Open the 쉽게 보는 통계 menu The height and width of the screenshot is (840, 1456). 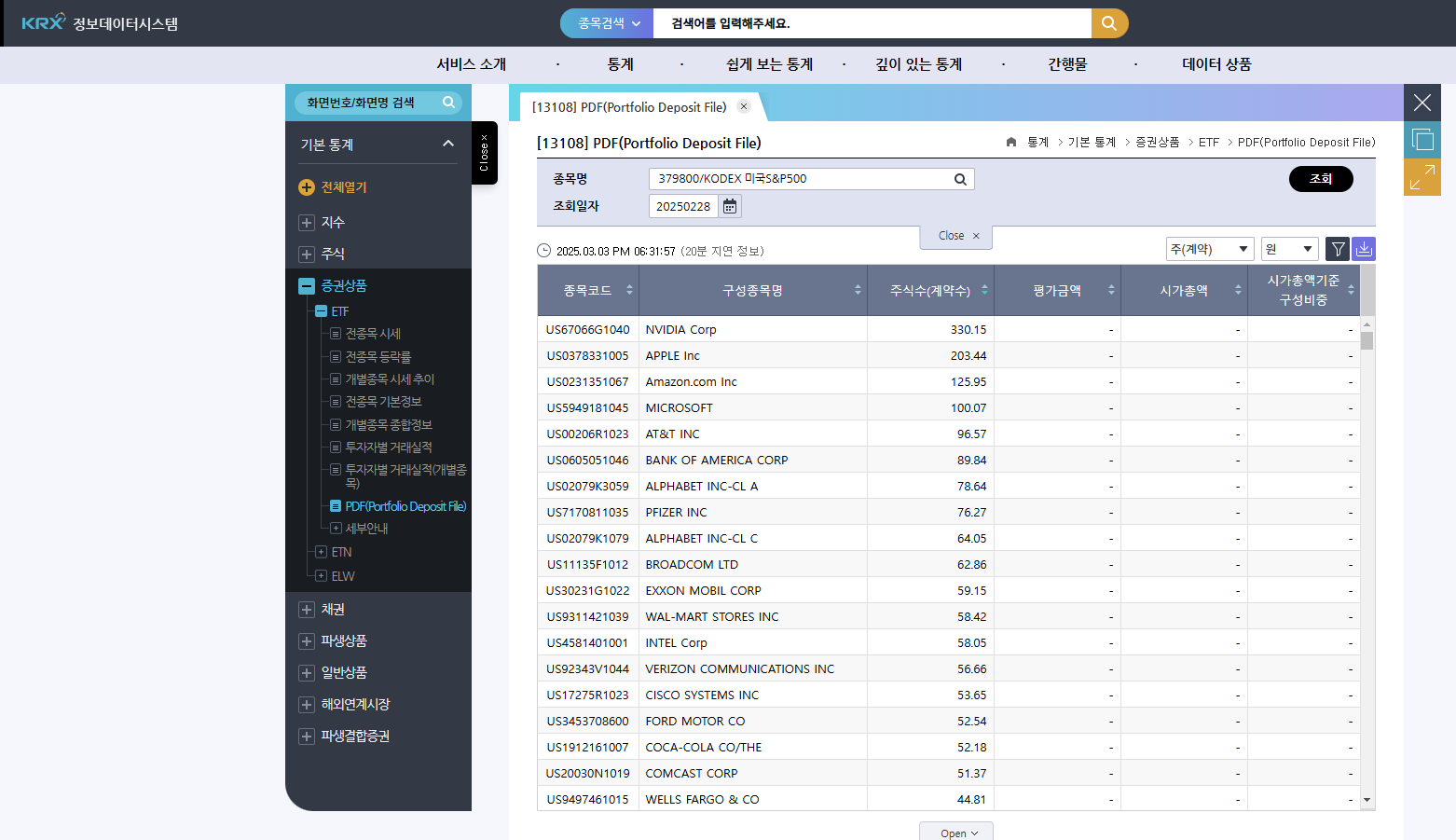pyautogui.click(x=770, y=64)
